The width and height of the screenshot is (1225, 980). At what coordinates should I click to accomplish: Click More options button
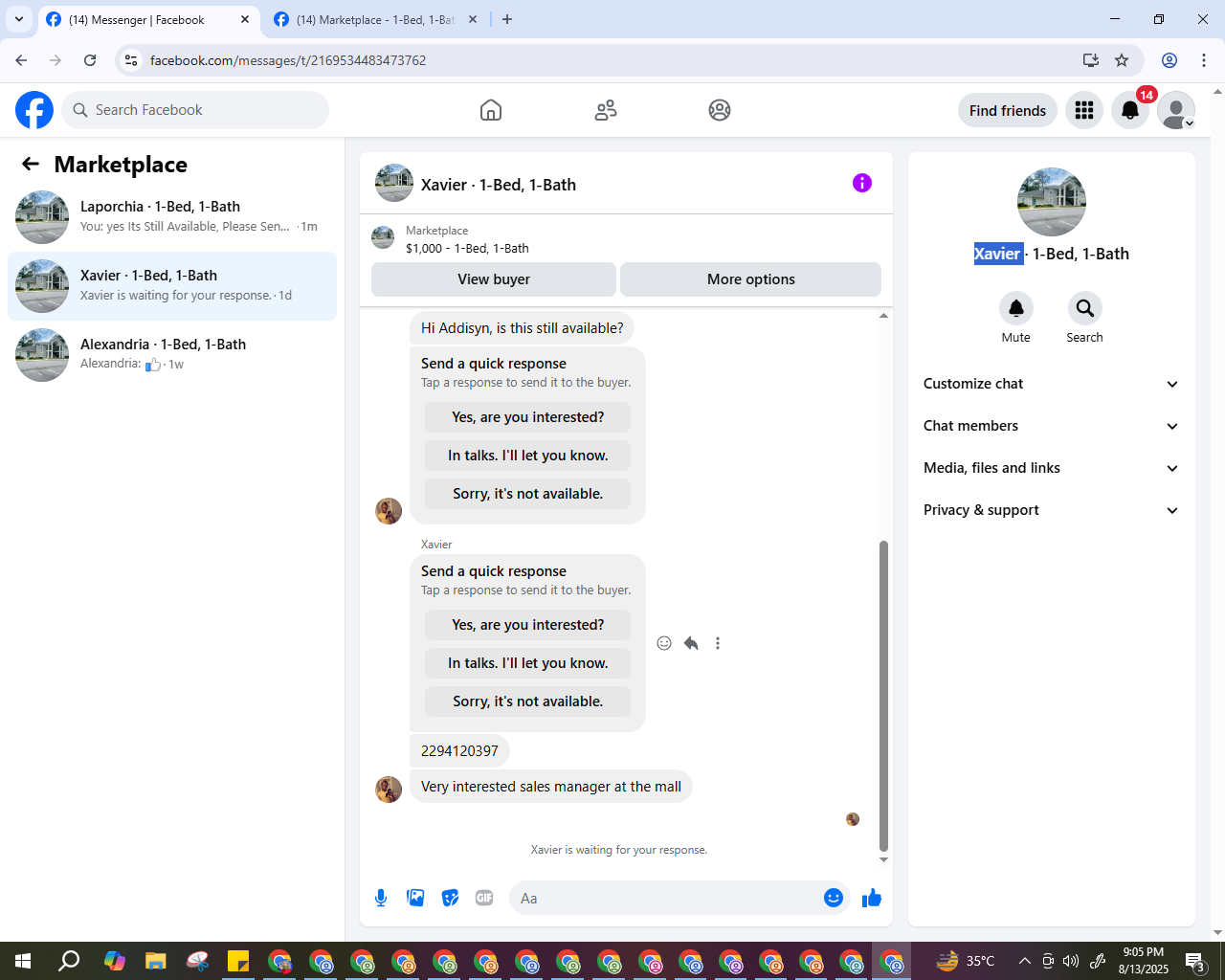click(x=751, y=279)
